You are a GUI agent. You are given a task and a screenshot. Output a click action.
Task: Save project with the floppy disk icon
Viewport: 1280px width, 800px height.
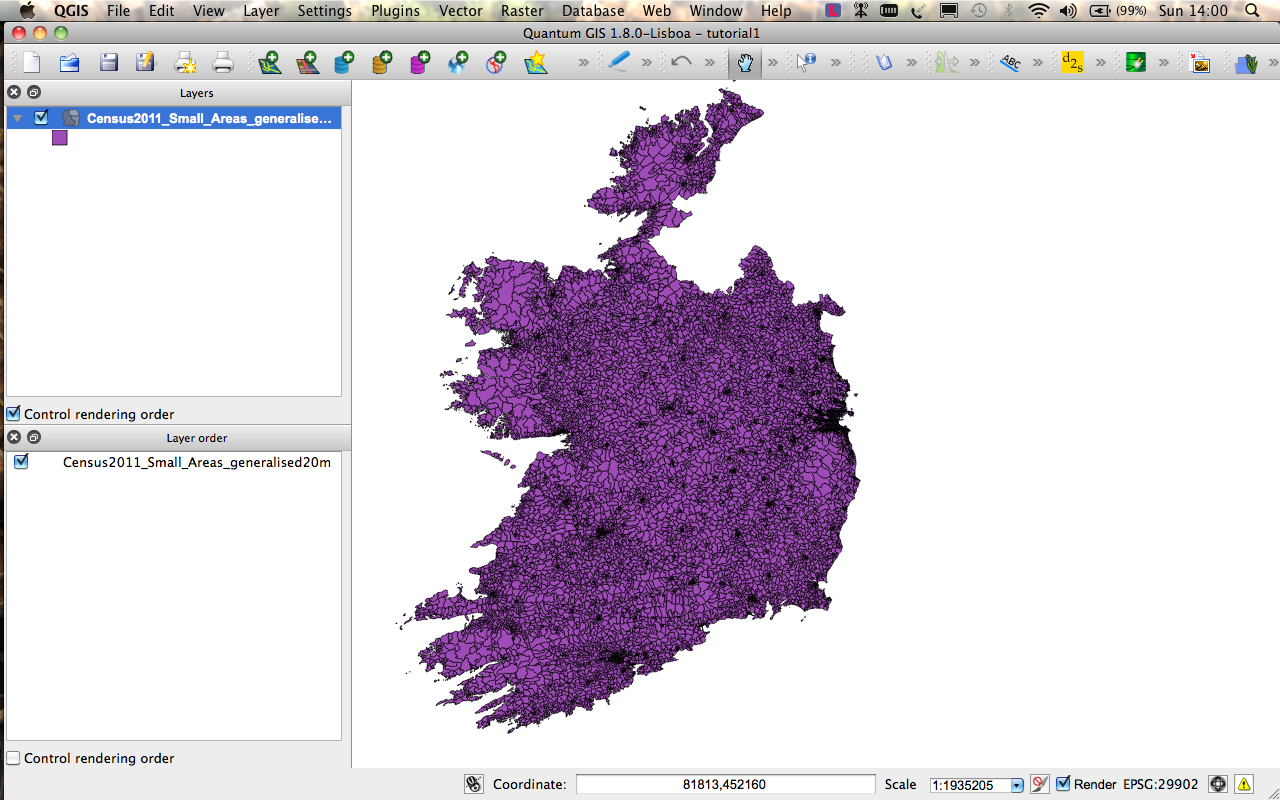109,63
